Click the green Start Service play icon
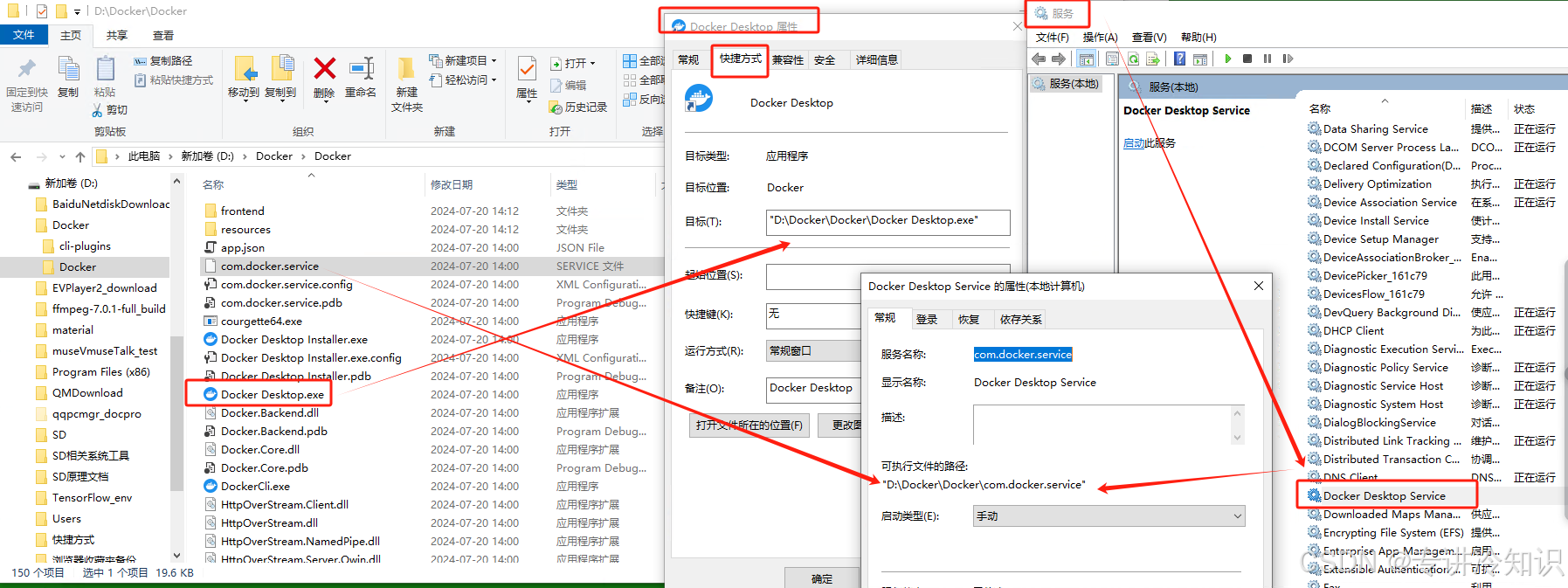 [x=1228, y=59]
